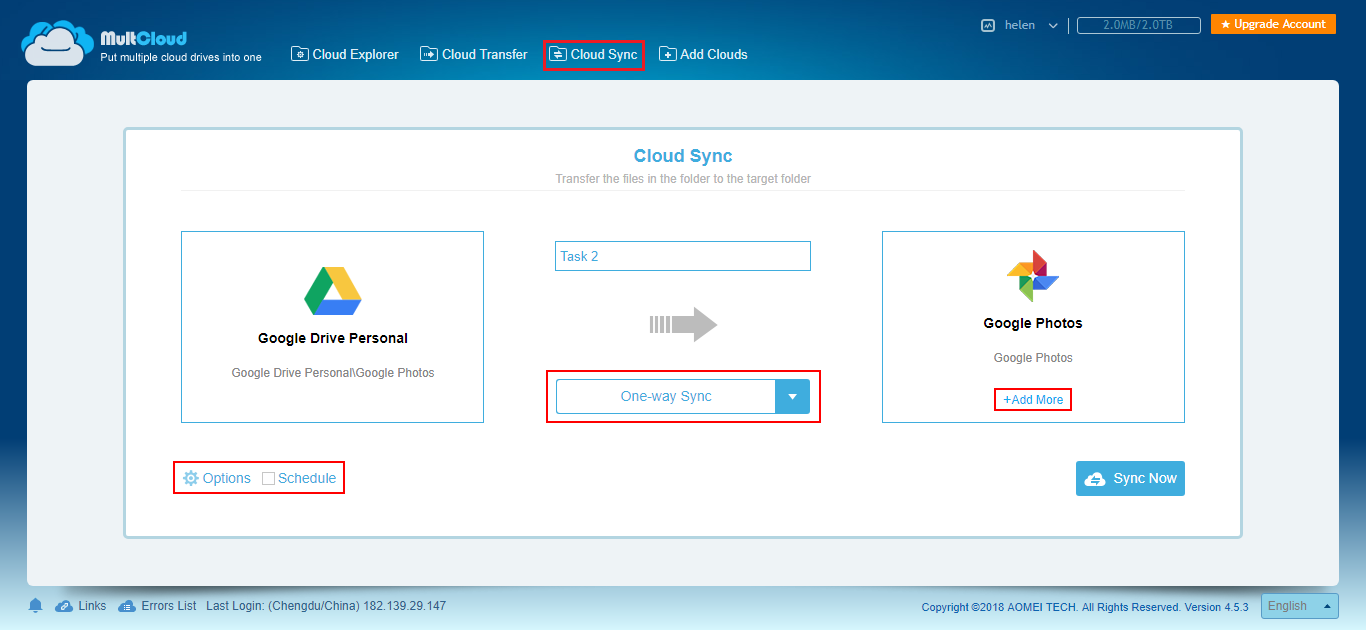1366x631 pixels.
Task: Click the Google Photos target path text
Action: 1033,357
